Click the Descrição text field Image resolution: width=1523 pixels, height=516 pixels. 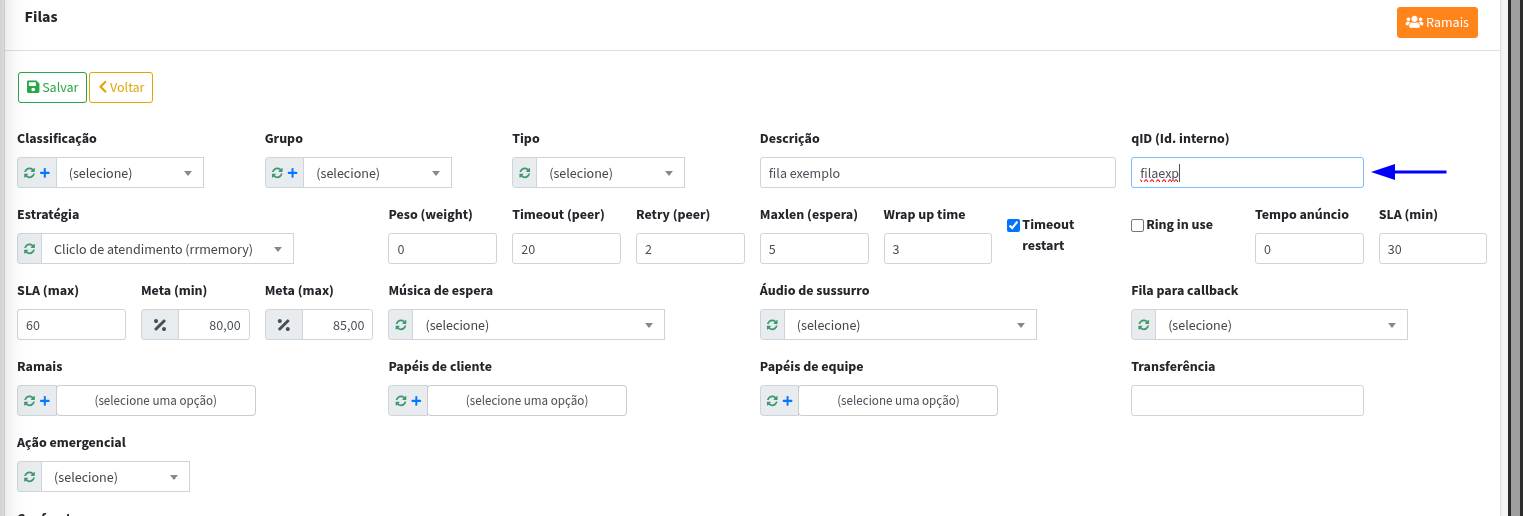[937, 173]
